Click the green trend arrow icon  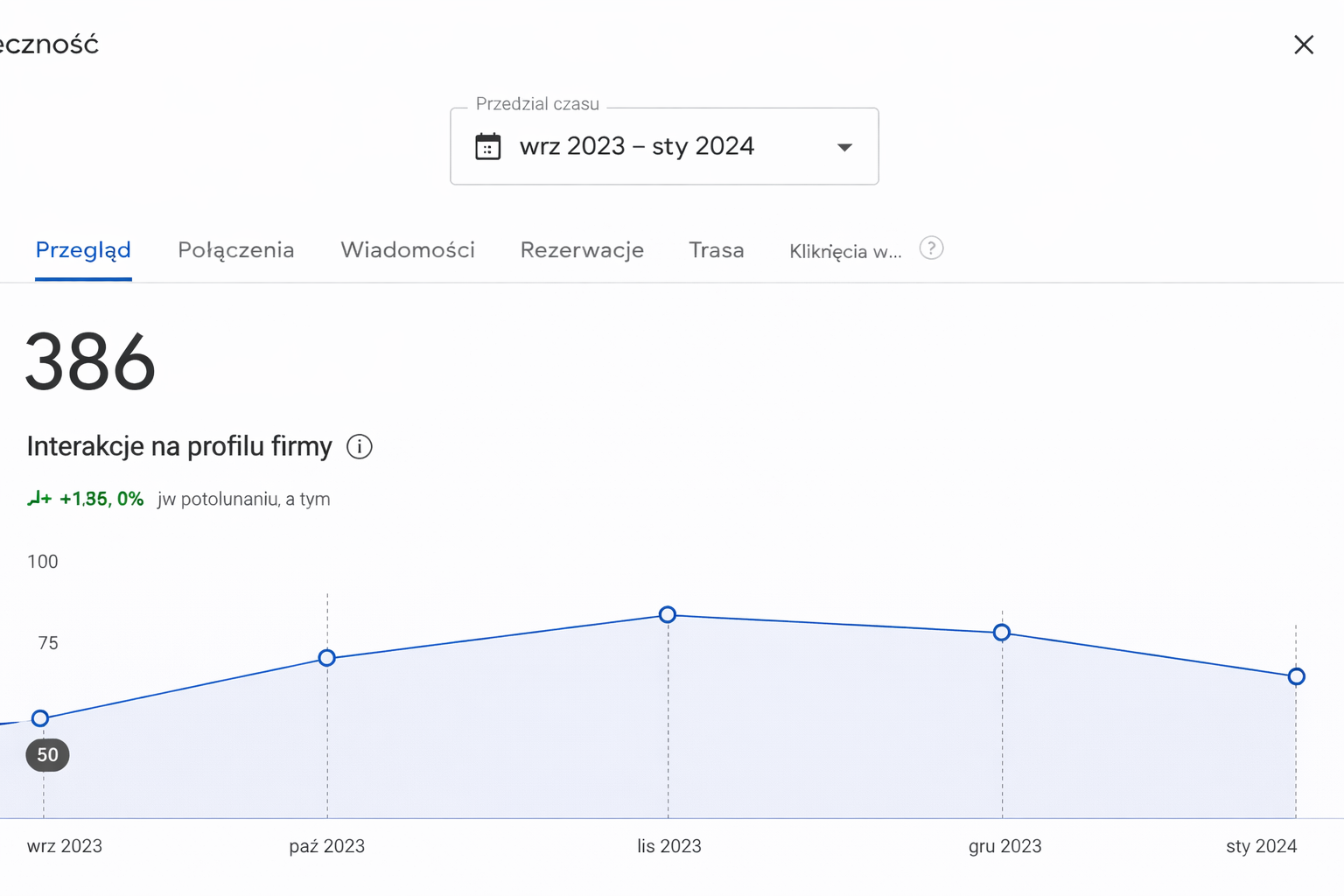39,499
